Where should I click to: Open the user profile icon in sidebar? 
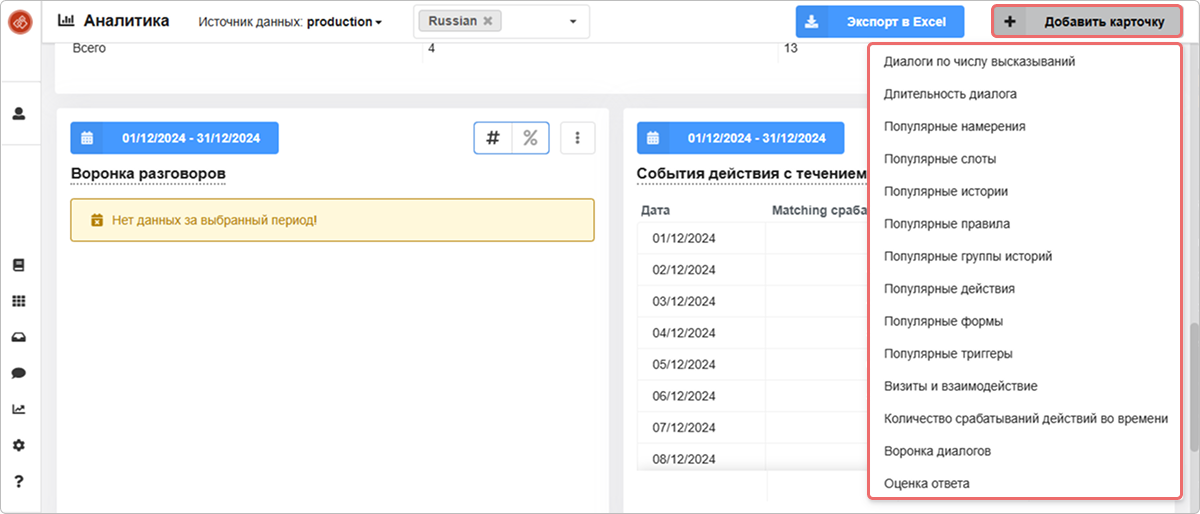(19, 113)
